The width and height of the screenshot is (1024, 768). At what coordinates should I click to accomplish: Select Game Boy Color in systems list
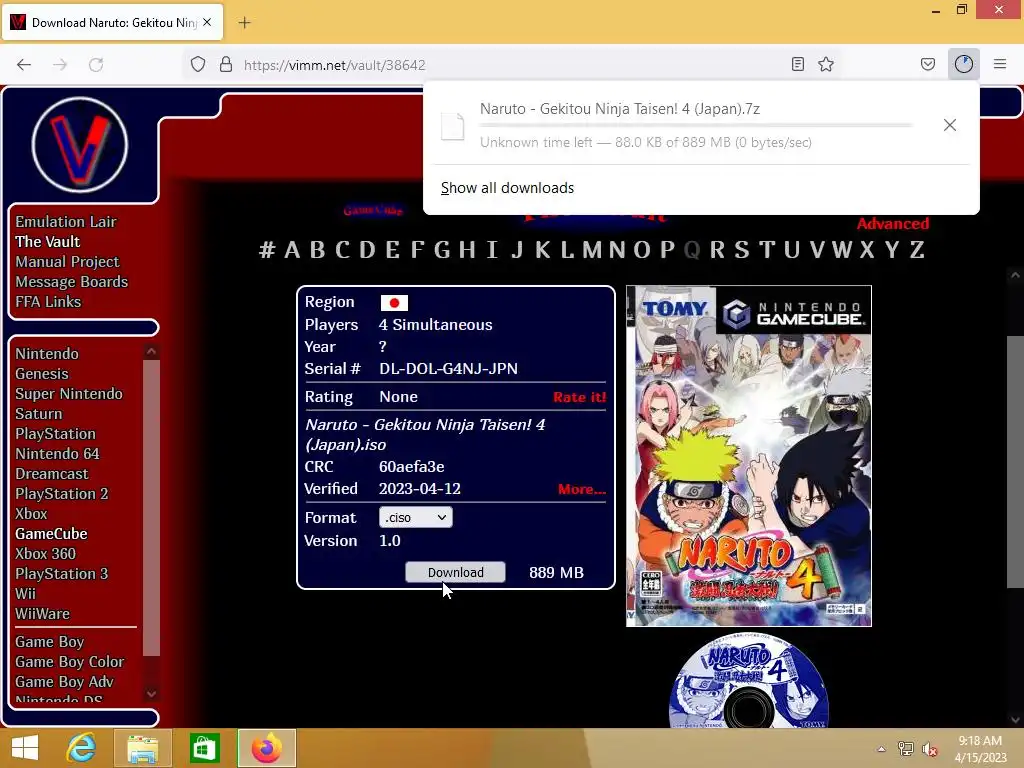tap(69, 662)
